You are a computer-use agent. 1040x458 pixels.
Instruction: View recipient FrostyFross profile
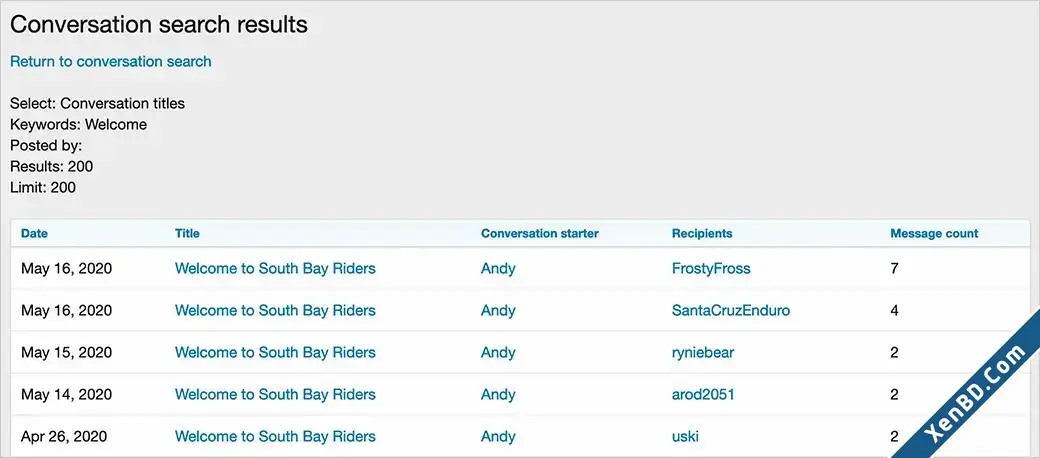point(711,268)
